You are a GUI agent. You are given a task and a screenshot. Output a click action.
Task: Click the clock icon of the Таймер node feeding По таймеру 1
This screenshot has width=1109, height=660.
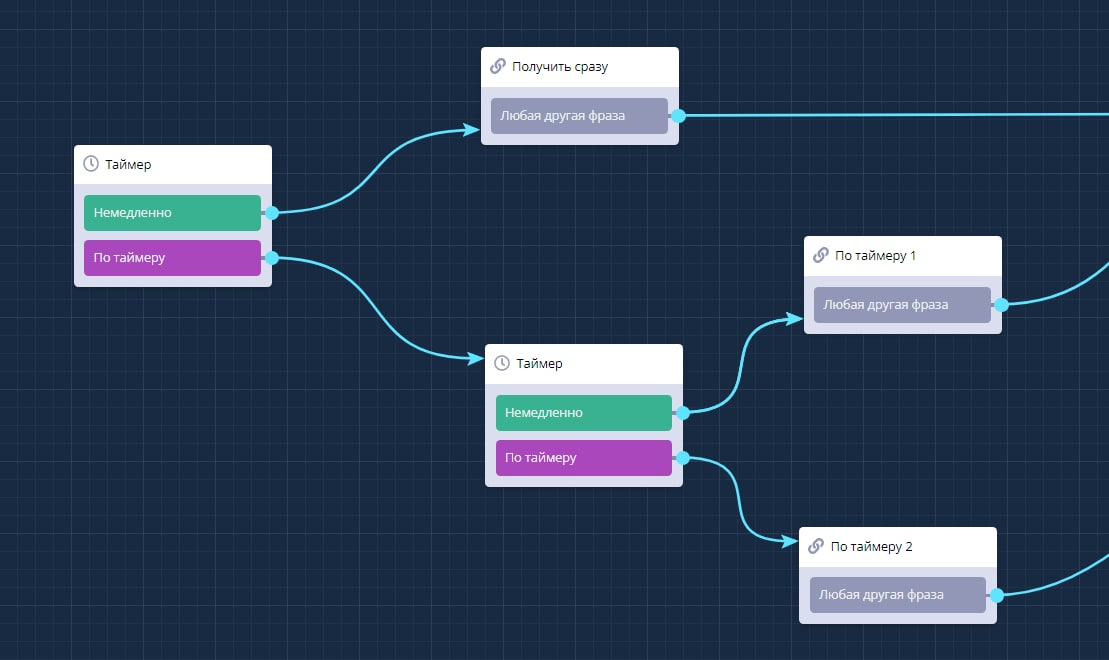pos(502,363)
